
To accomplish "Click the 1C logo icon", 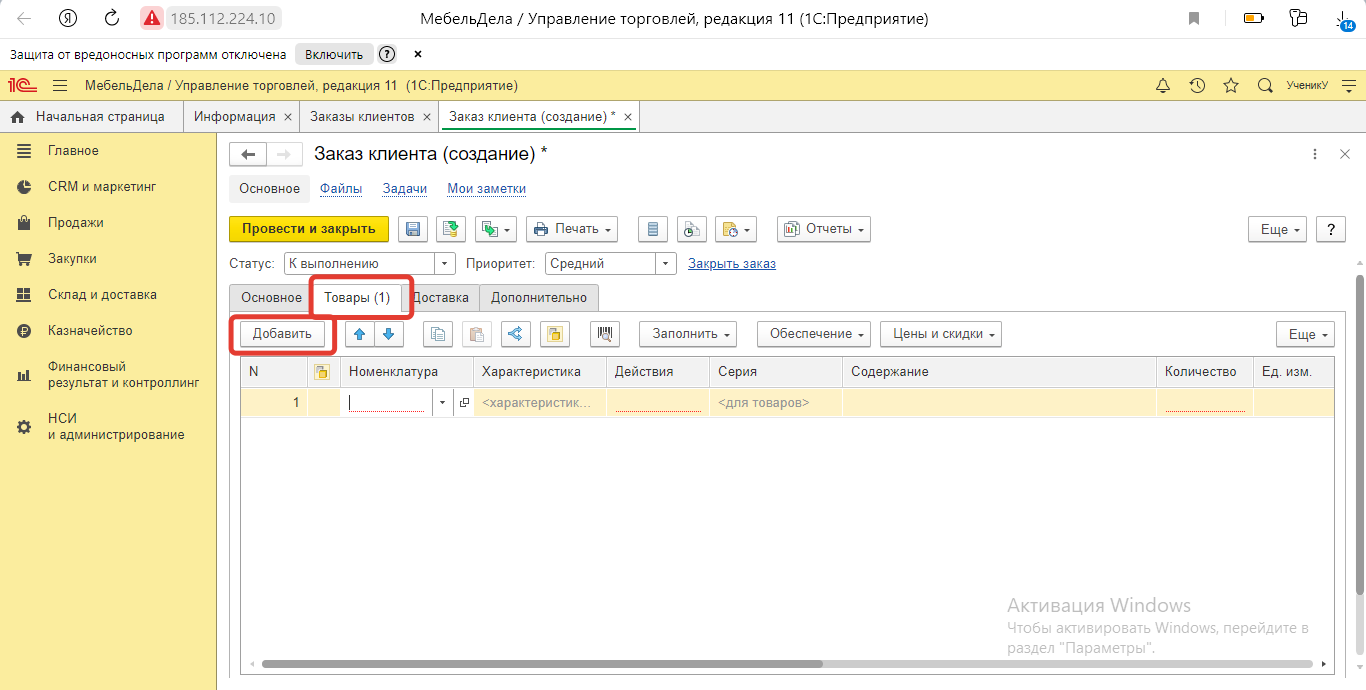I will (x=23, y=86).
